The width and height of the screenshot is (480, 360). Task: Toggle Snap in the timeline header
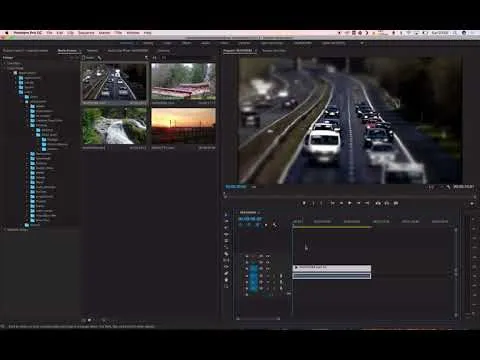[249, 225]
